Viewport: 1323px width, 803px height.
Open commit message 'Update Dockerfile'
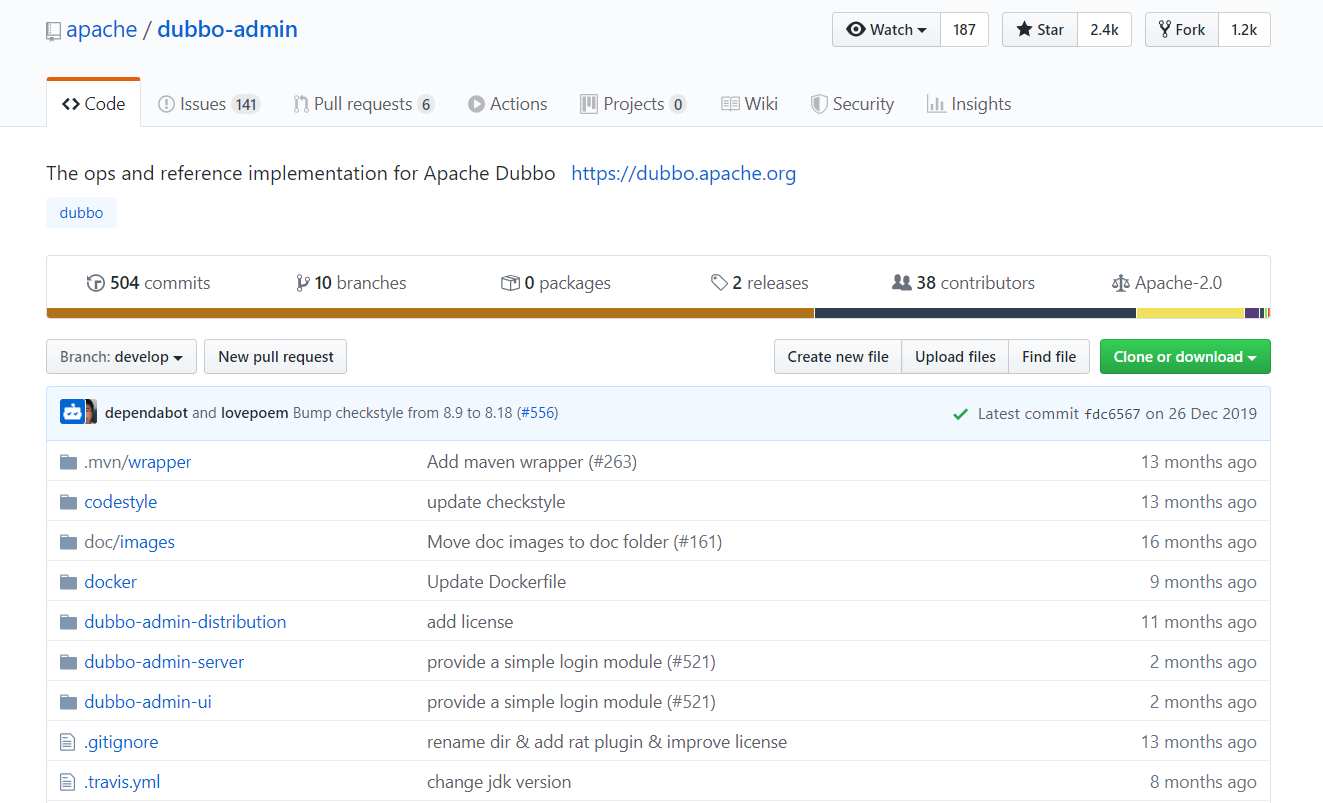(496, 582)
